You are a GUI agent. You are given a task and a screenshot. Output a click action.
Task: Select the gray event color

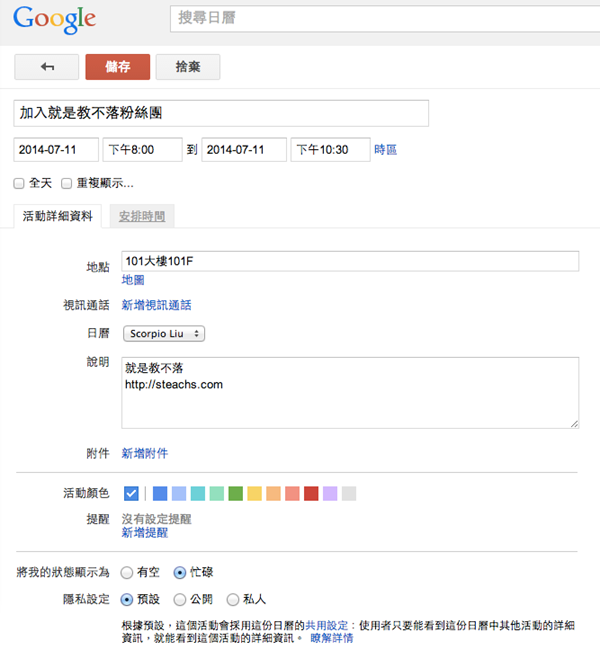click(349, 493)
